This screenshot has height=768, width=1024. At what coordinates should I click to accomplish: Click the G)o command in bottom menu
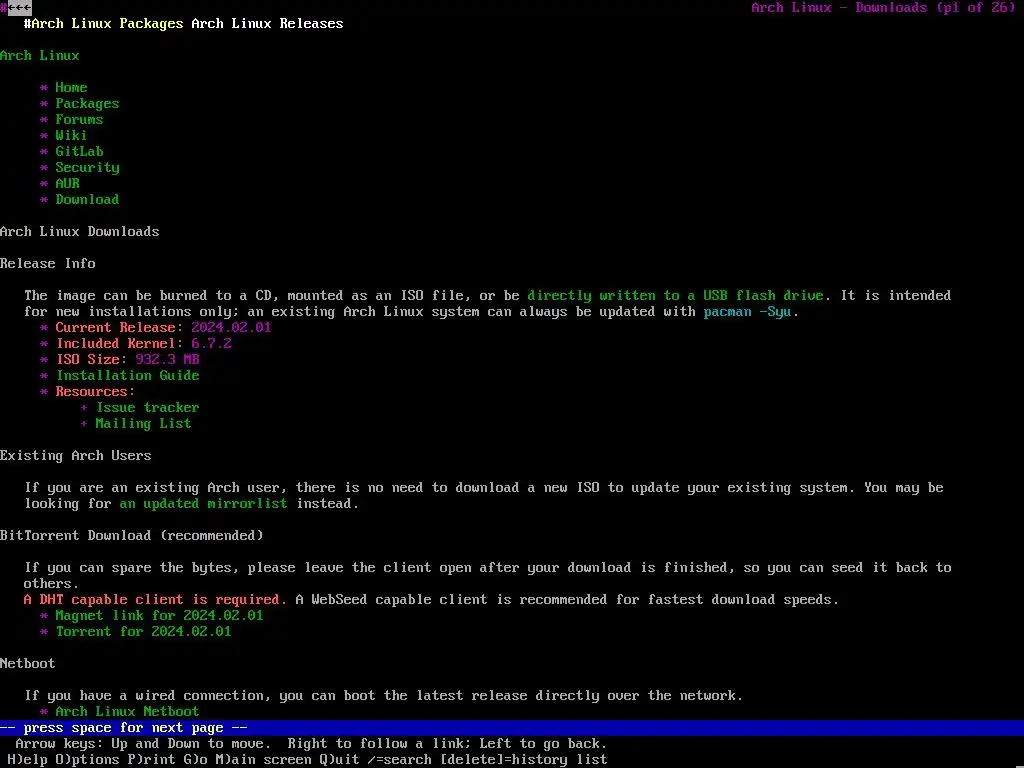pyautogui.click(x=195, y=760)
